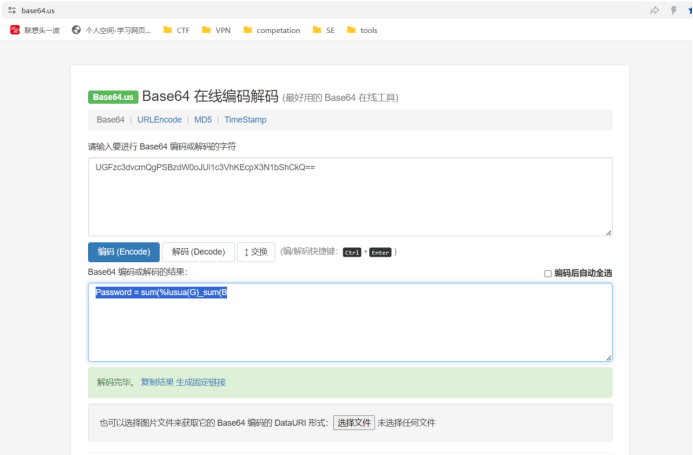The height and width of the screenshot is (455, 693).
Task: Click the Ctrl key hint badge
Action: [352, 252]
